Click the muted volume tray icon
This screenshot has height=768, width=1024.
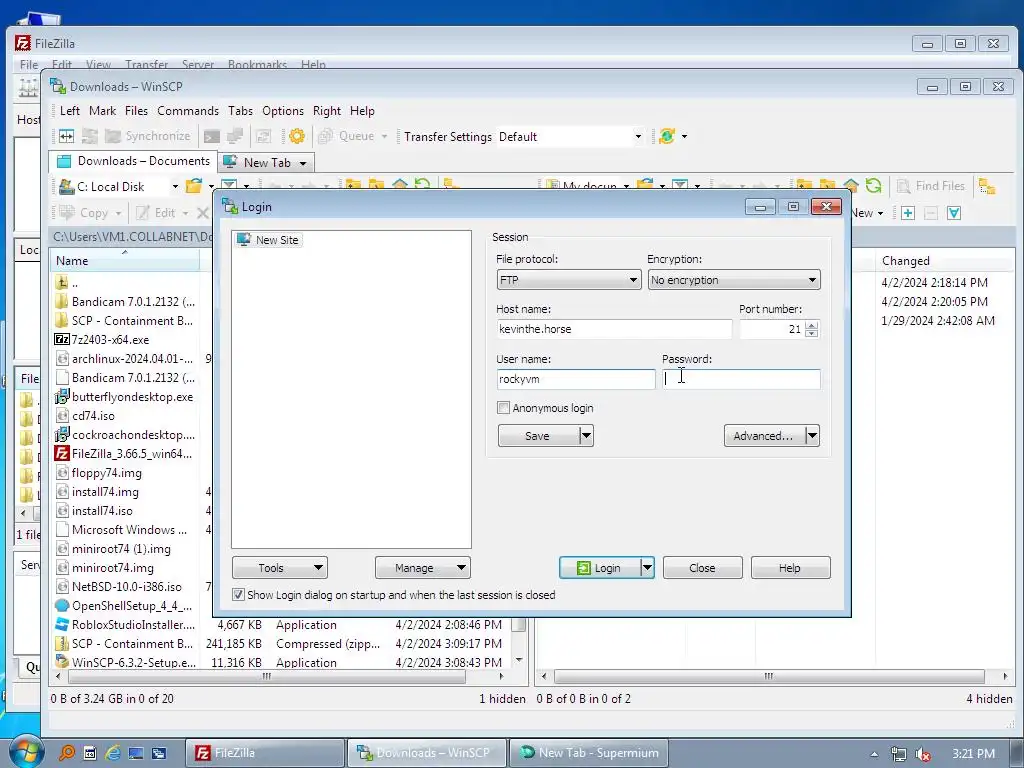923,754
